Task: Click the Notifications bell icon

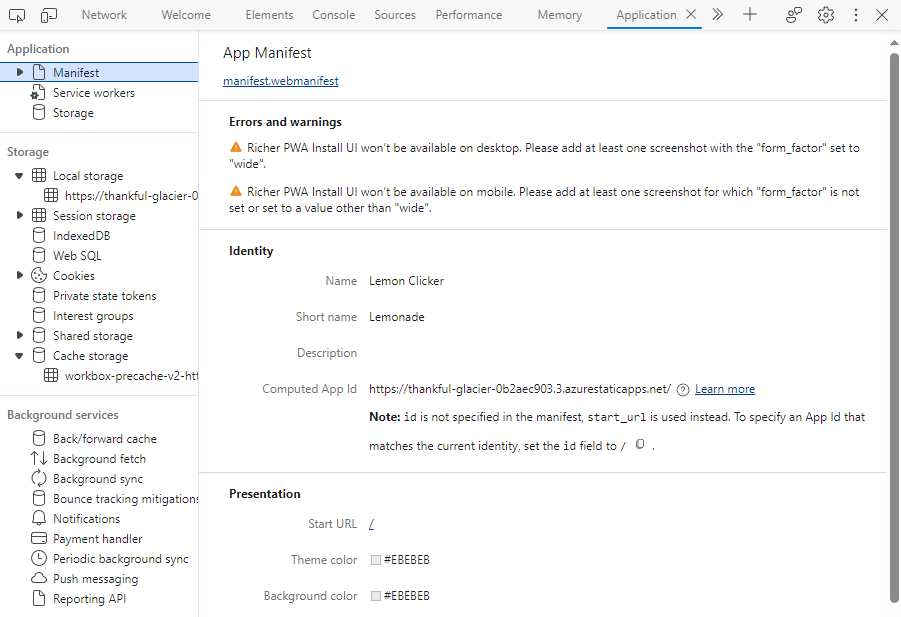Action: point(38,518)
